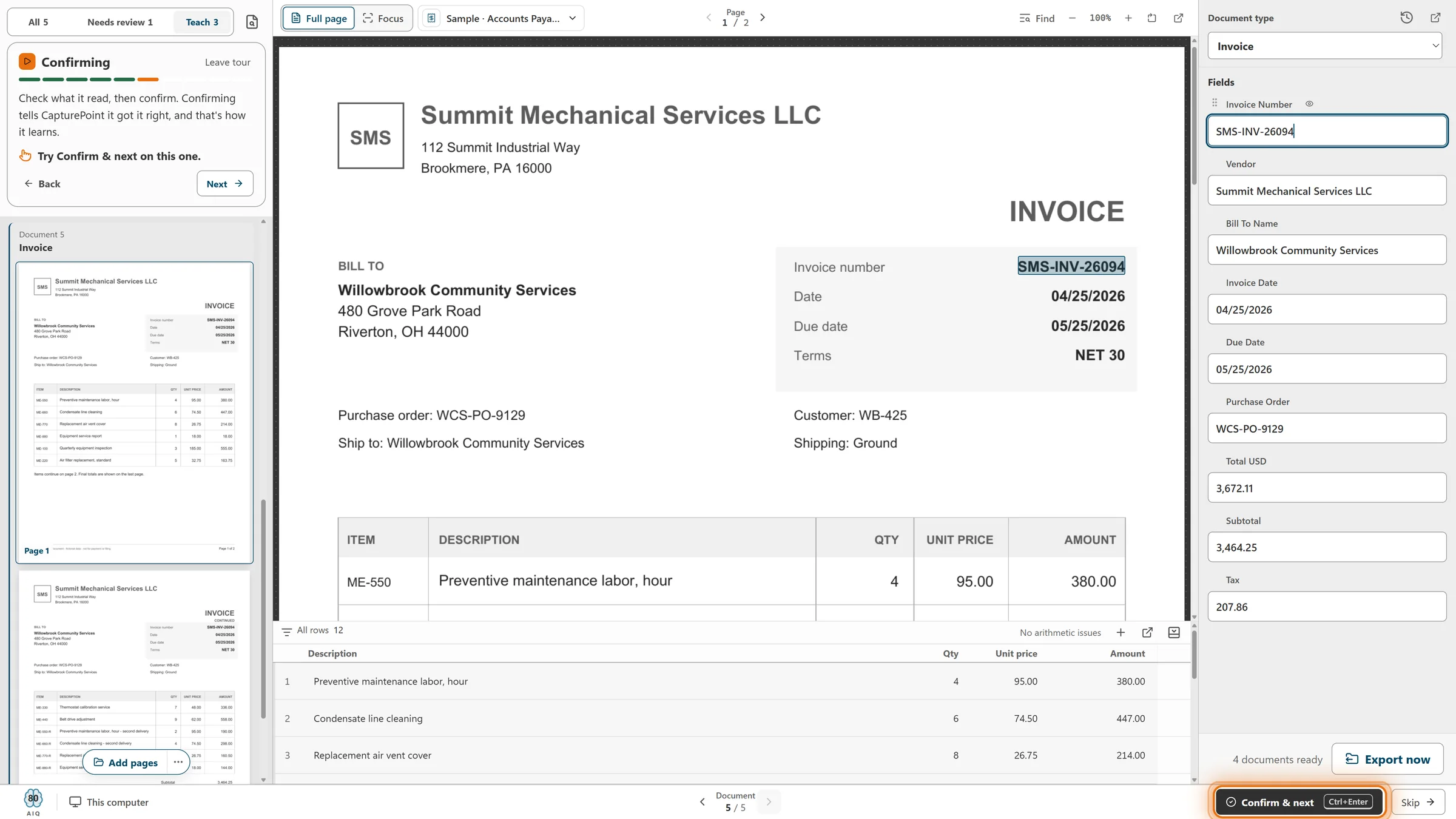Add a row with the plus icon
Image resolution: width=1456 pixels, height=819 pixels.
1121,633
